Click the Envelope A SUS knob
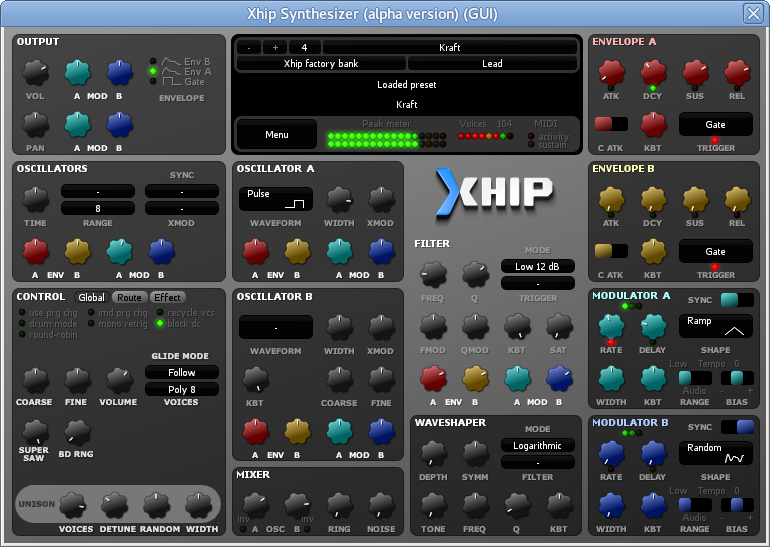The height and width of the screenshot is (547, 770). [695, 73]
